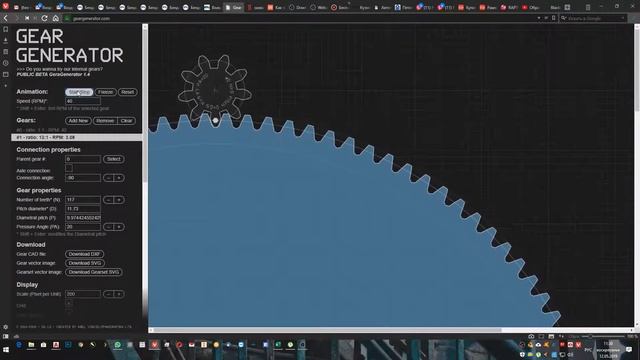Viewport: 640px width, 360px height.
Task: Click the Clear gears button
Action: [127, 121]
